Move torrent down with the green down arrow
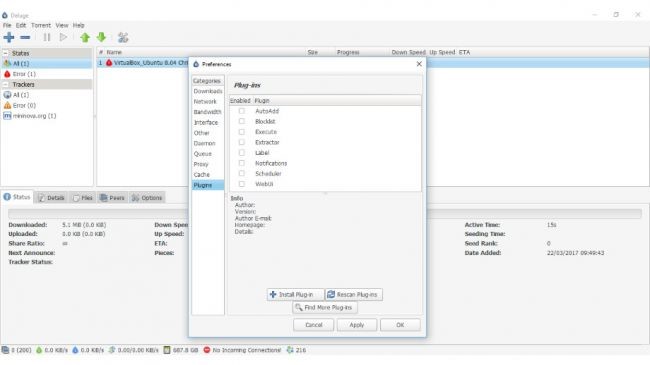Viewport: 650px width, 365px height. [x=101, y=37]
